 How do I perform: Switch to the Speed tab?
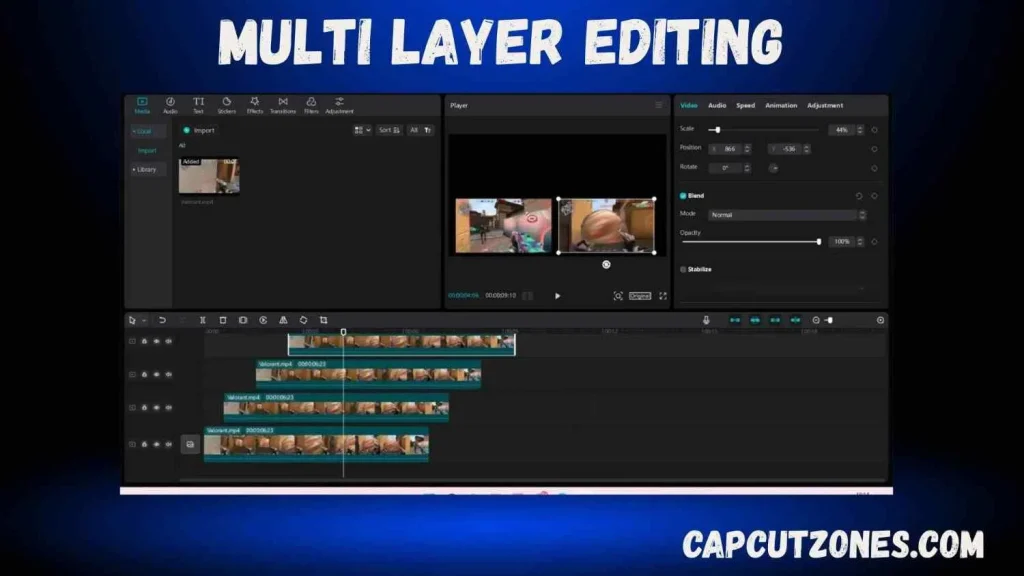pos(745,105)
